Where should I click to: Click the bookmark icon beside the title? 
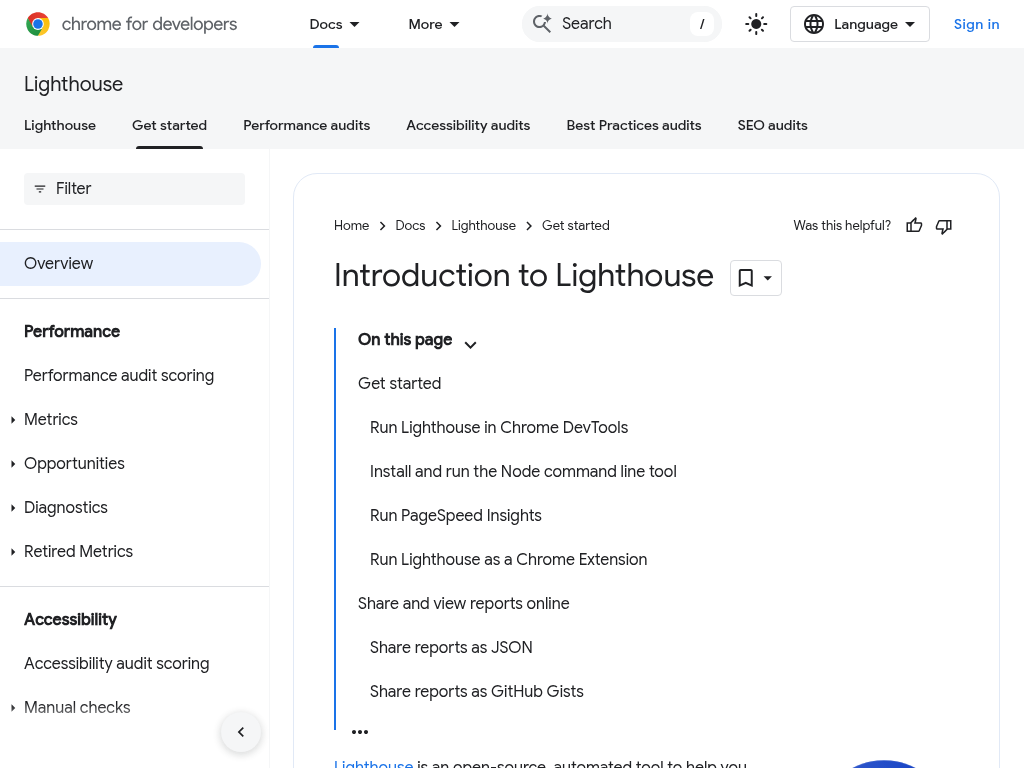coord(745,278)
